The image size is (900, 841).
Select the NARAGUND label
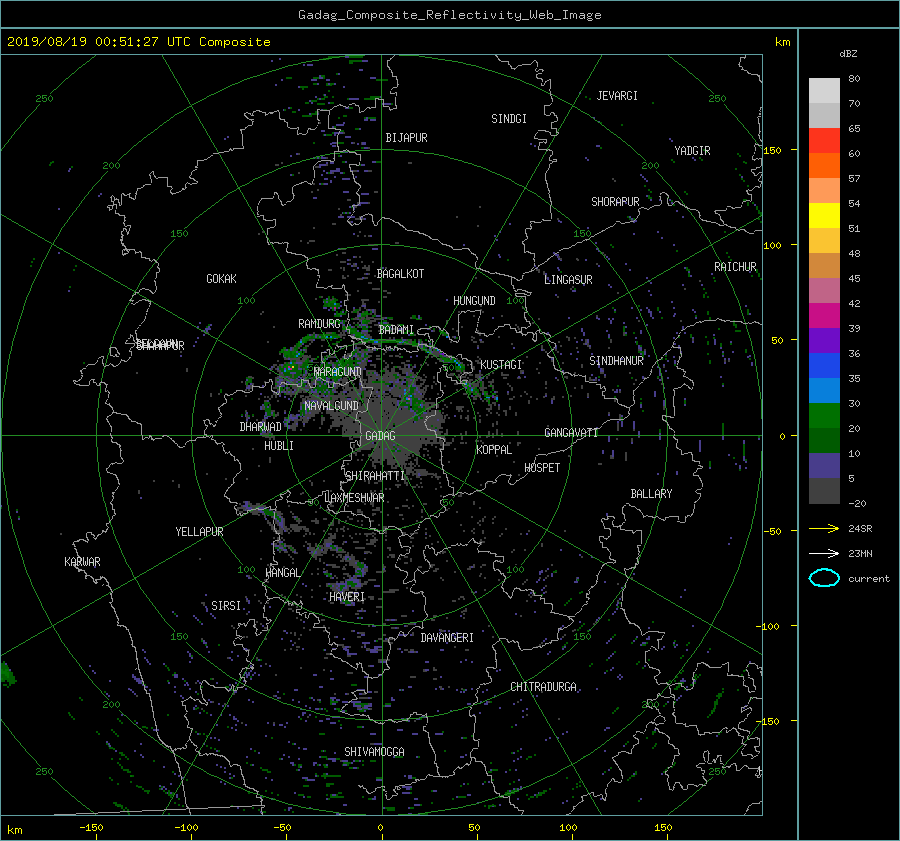click(338, 371)
